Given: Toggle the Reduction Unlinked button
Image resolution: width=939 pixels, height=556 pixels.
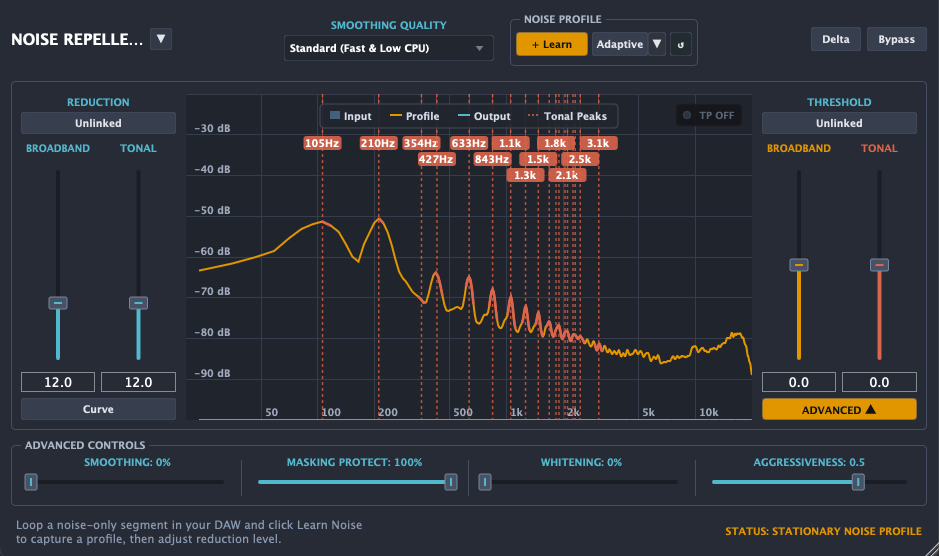Looking at the screenshot, I should point(98,123).
